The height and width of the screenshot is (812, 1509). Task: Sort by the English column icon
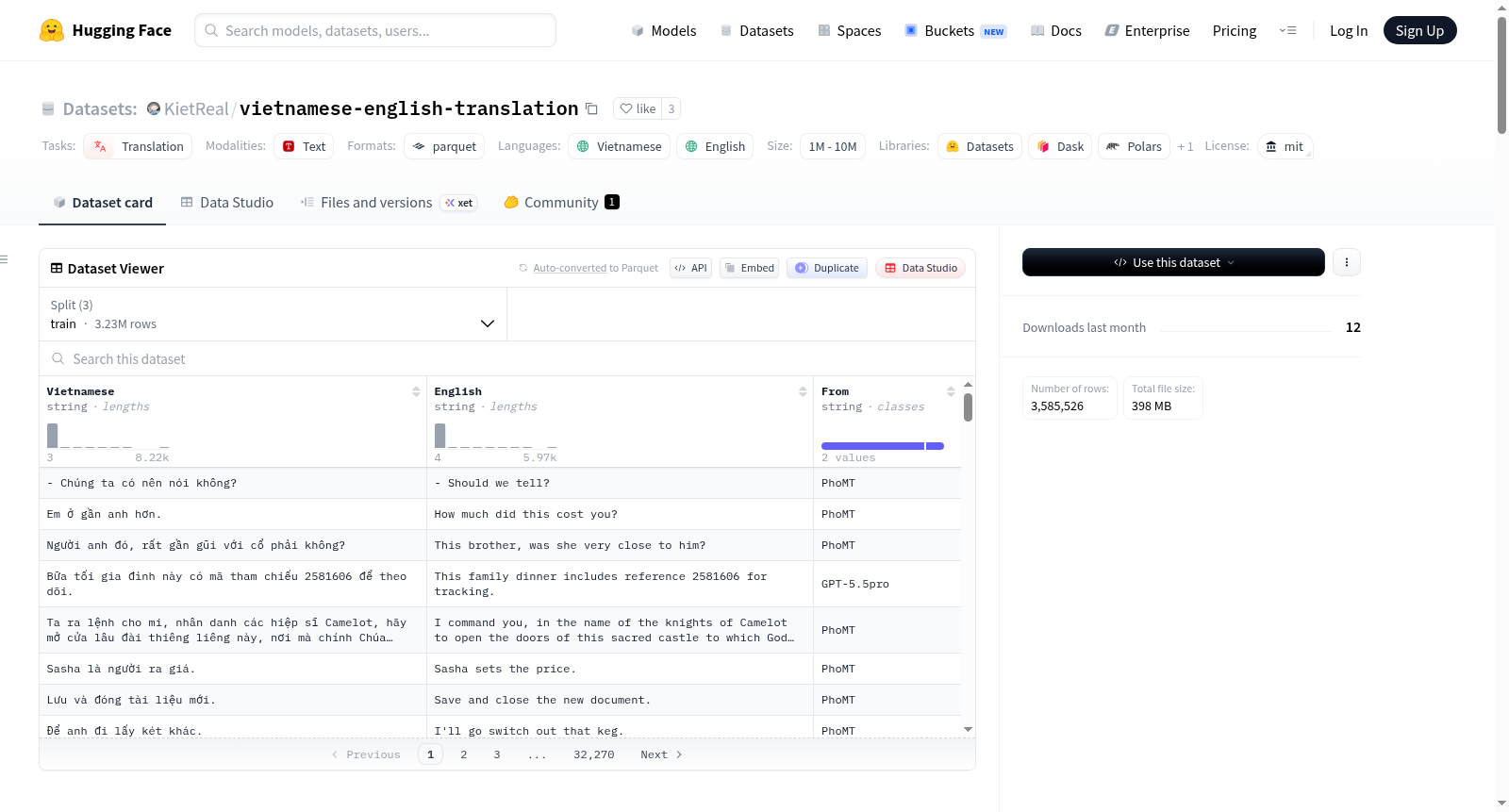coord(803,391)
